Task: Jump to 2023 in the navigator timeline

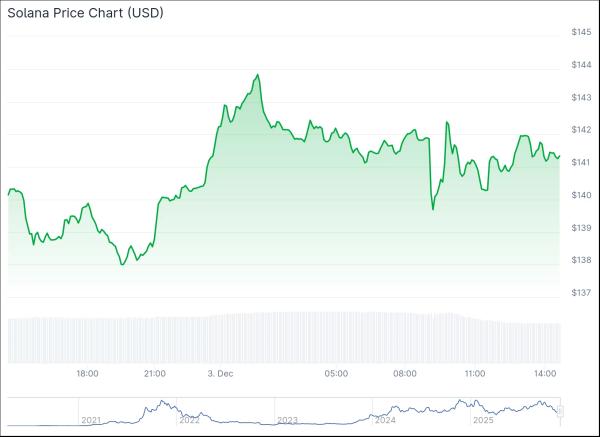Action: 287,420
